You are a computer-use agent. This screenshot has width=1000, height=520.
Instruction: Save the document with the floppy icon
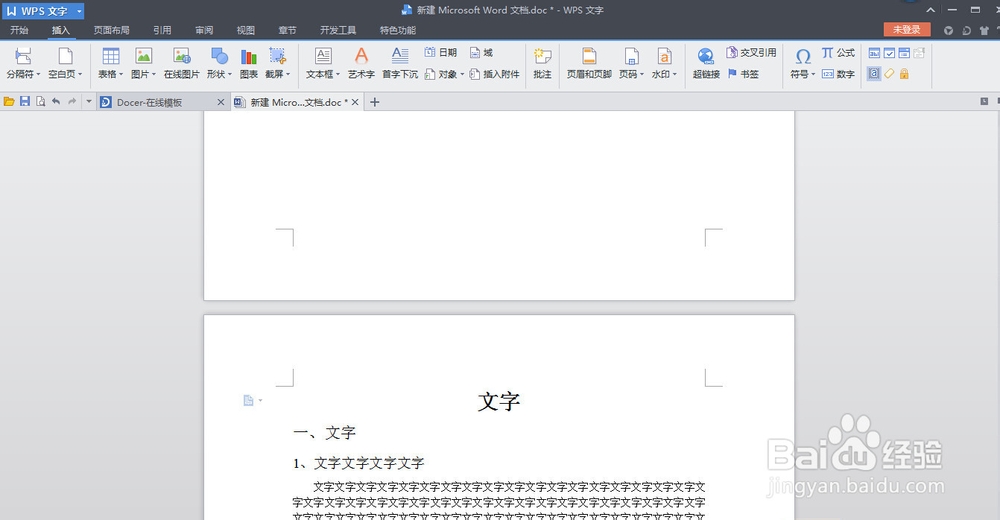[x=25, y=101]
